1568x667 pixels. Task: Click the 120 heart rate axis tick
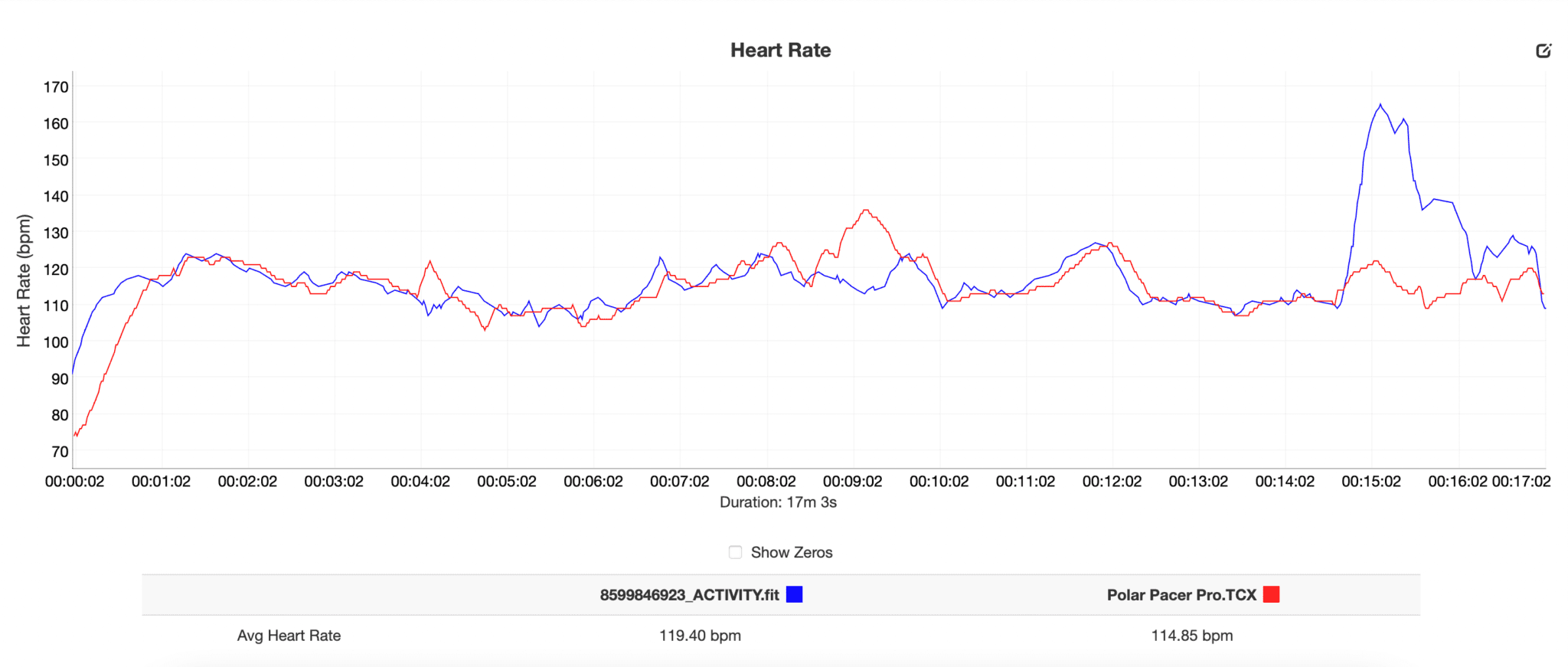click(x=56, y=270)
